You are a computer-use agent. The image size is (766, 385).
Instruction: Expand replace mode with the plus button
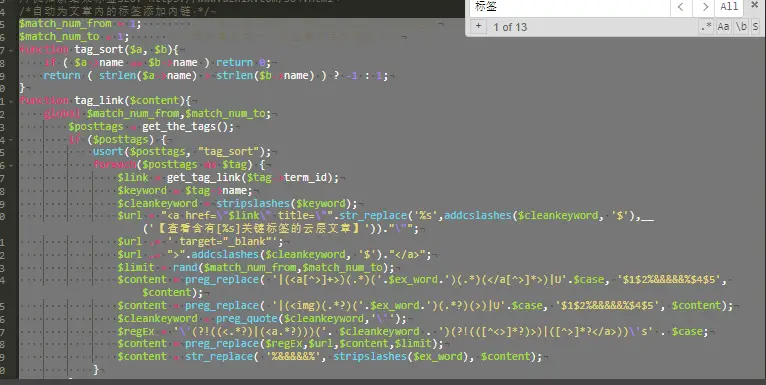[x=479, y=26]
